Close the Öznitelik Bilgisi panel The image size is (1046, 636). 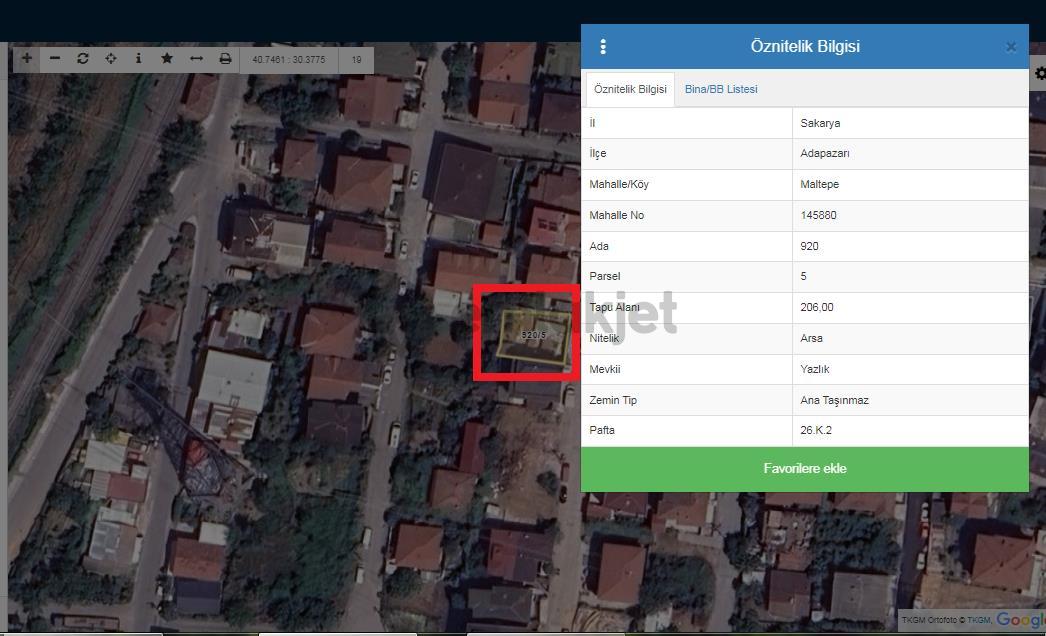pos(1011,47)
